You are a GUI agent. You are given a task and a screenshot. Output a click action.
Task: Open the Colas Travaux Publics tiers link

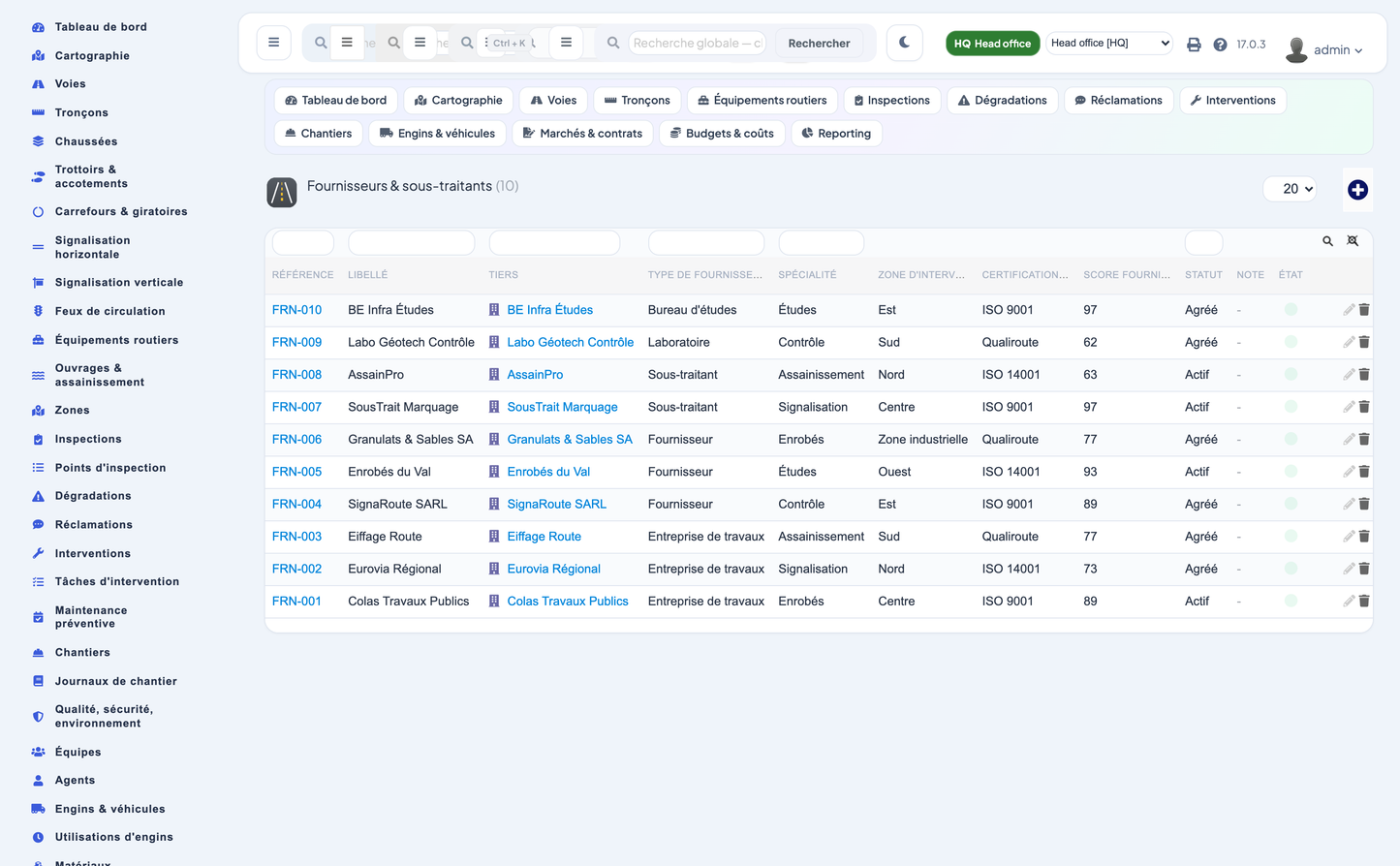point(568,602)
